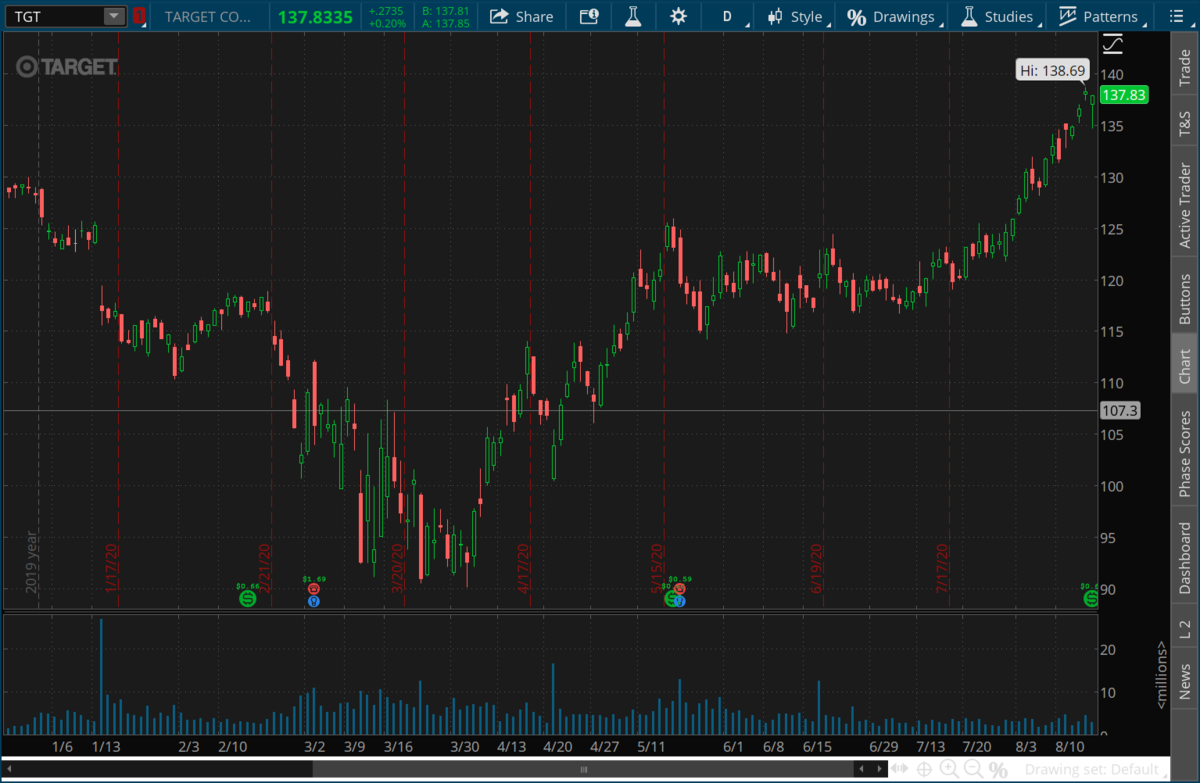Click the crosshair pointer icon at bottom
The height and width of the screenshot is (783, 1200).
[924, 769]
